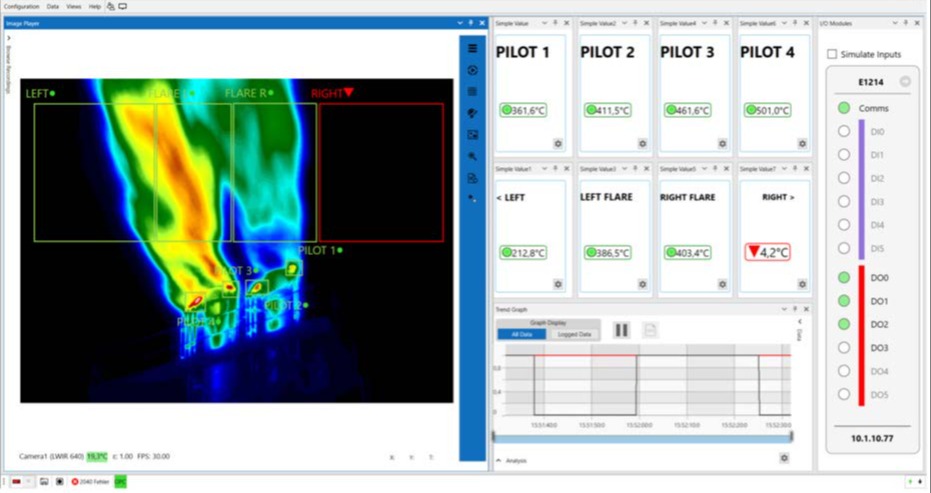Click the image settings icon in blue sidebar
This screenshot has height=493, width=931.
click(473, 135)
